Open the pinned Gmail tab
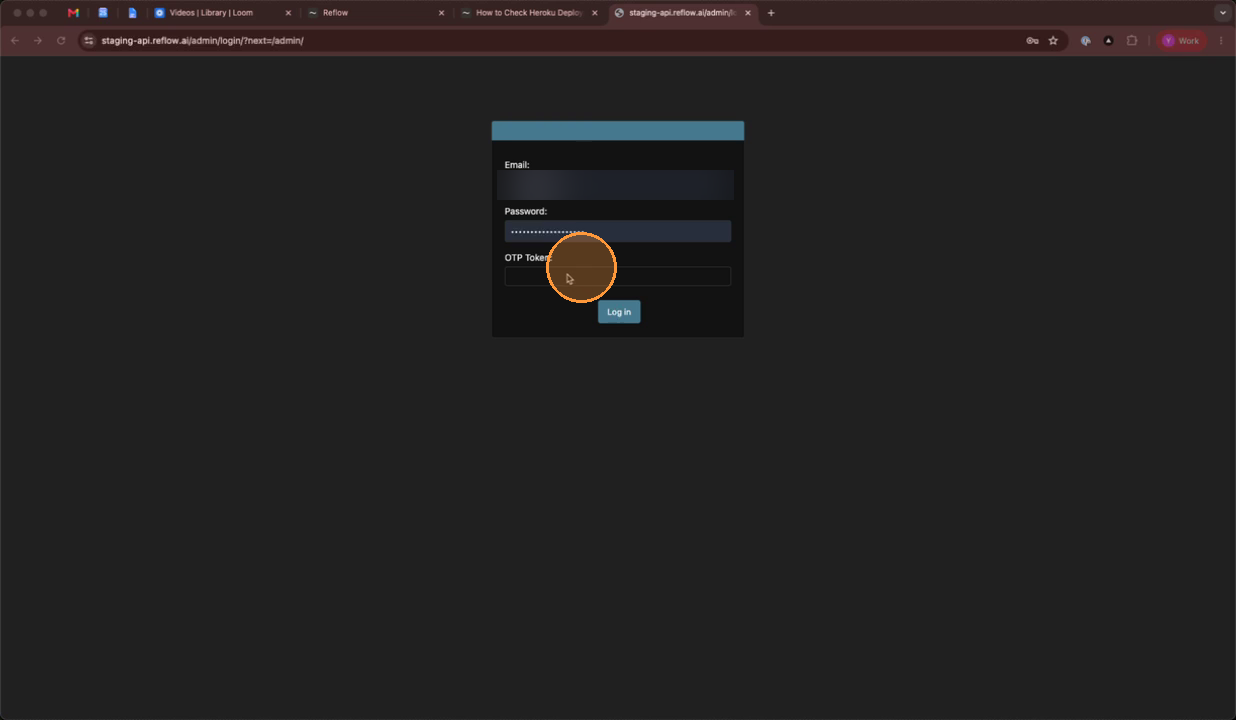 click(x=73, y=13)
